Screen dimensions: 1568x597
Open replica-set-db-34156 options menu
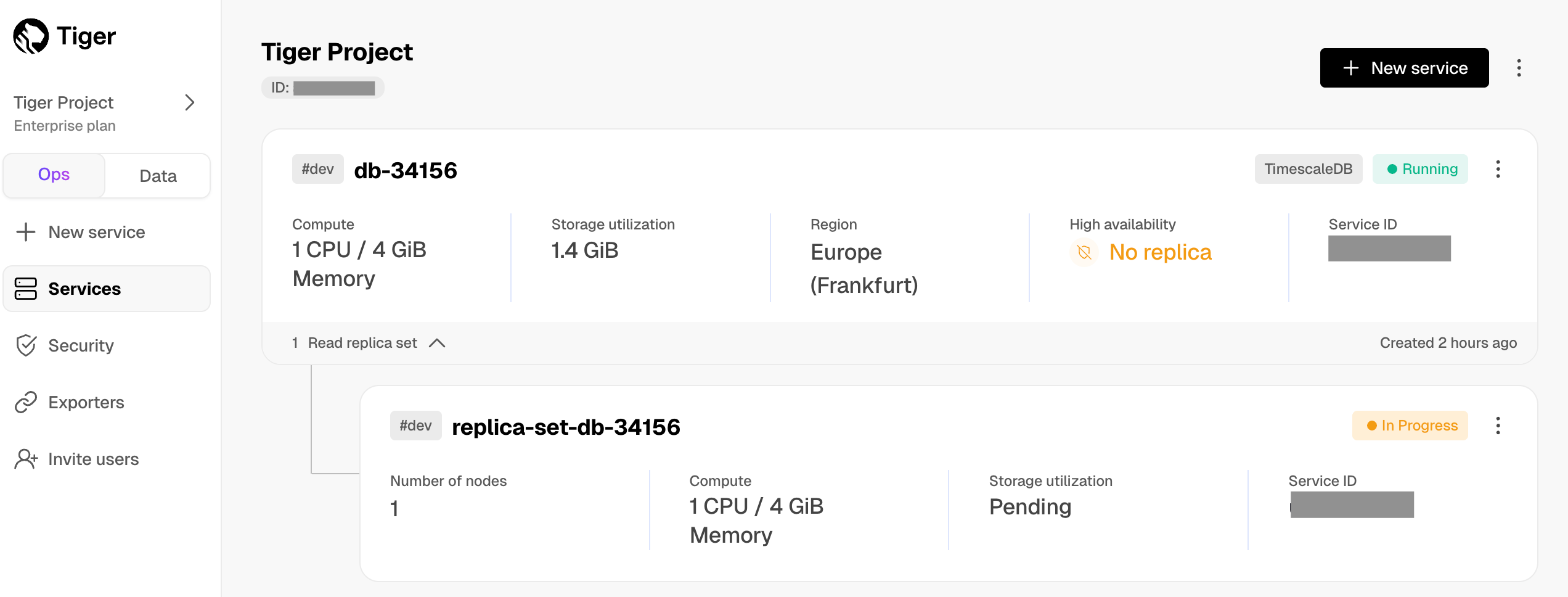[x=1498, y=426]
